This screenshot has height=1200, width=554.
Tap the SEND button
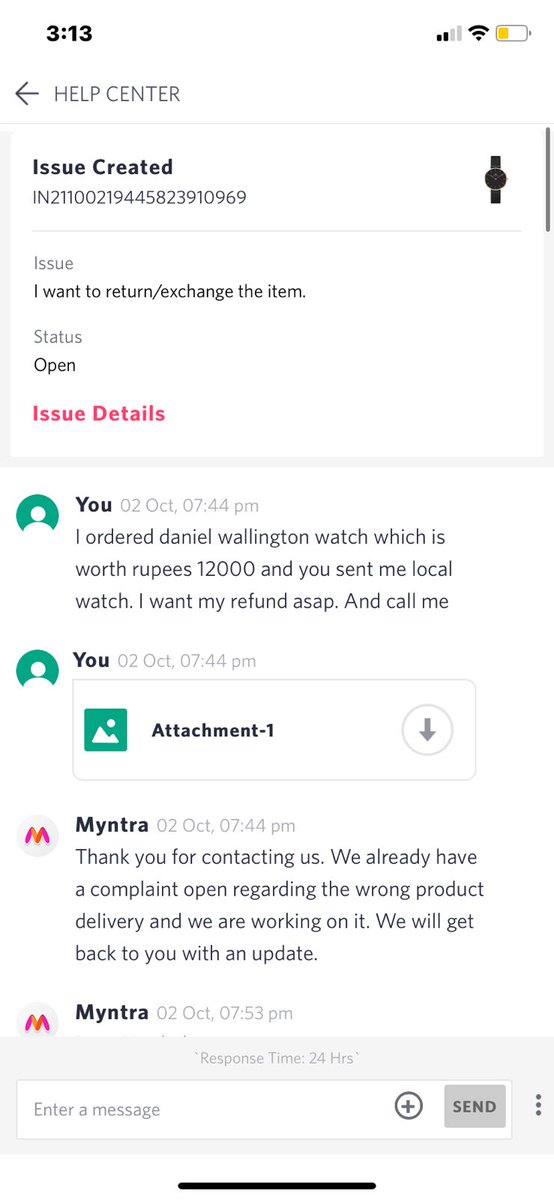click(474, 1107)
